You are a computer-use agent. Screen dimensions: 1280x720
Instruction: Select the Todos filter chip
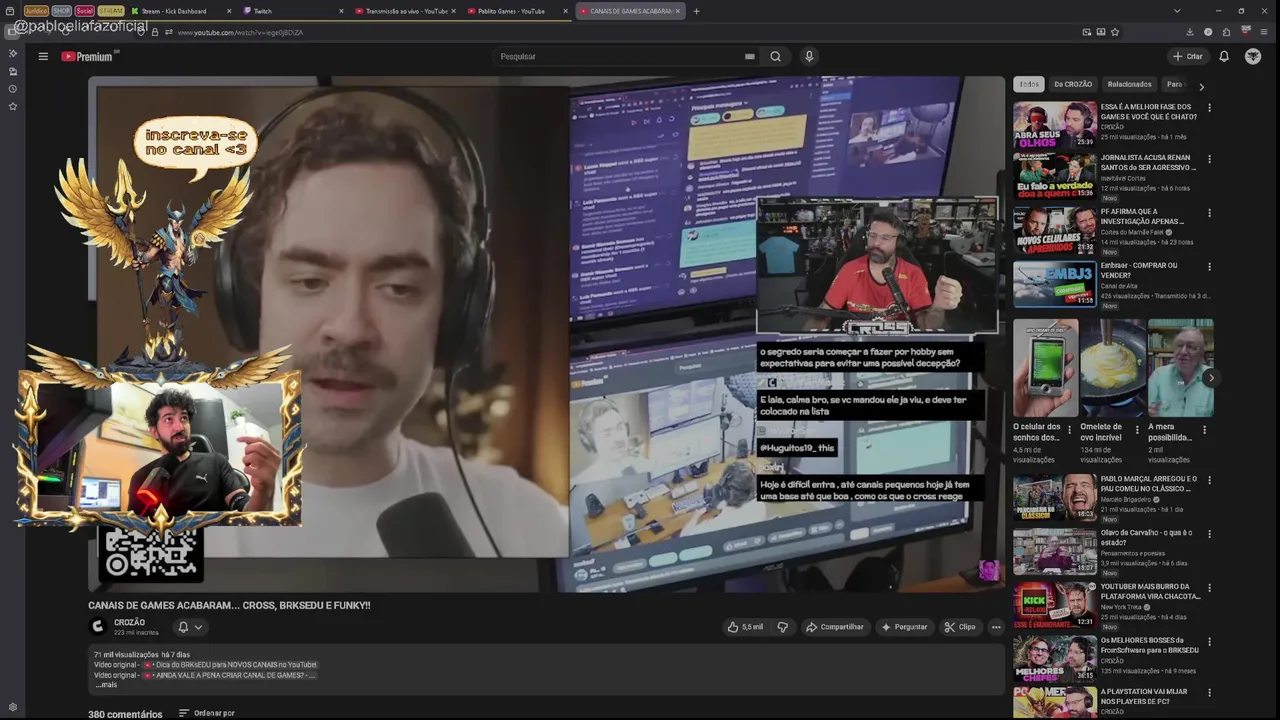(x=1029, y=84)
